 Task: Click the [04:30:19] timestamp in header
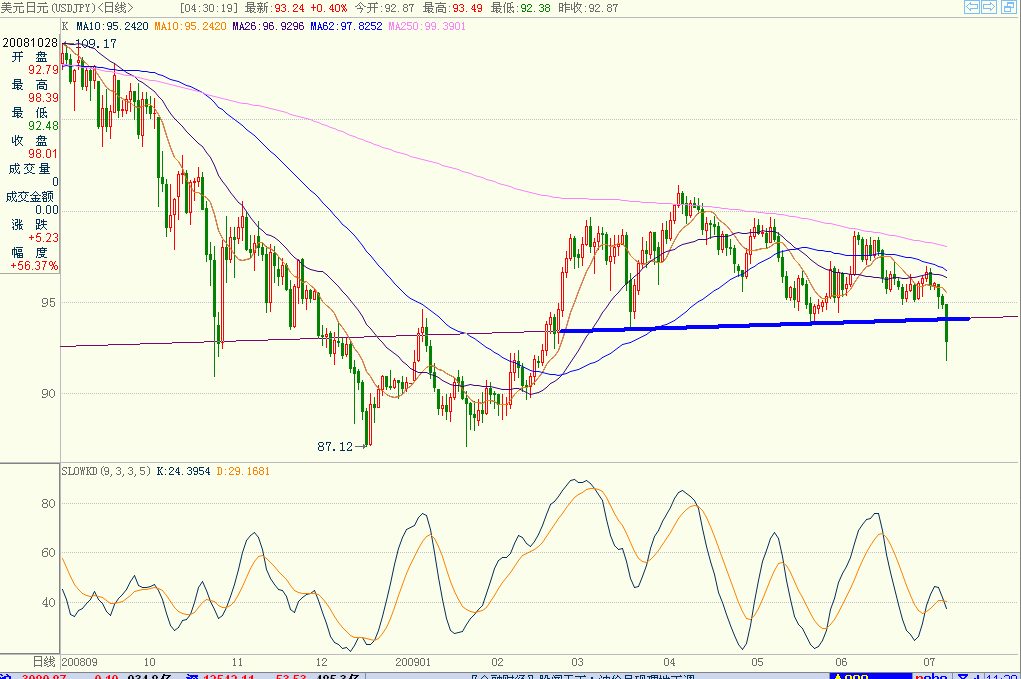tap(209, 8)
